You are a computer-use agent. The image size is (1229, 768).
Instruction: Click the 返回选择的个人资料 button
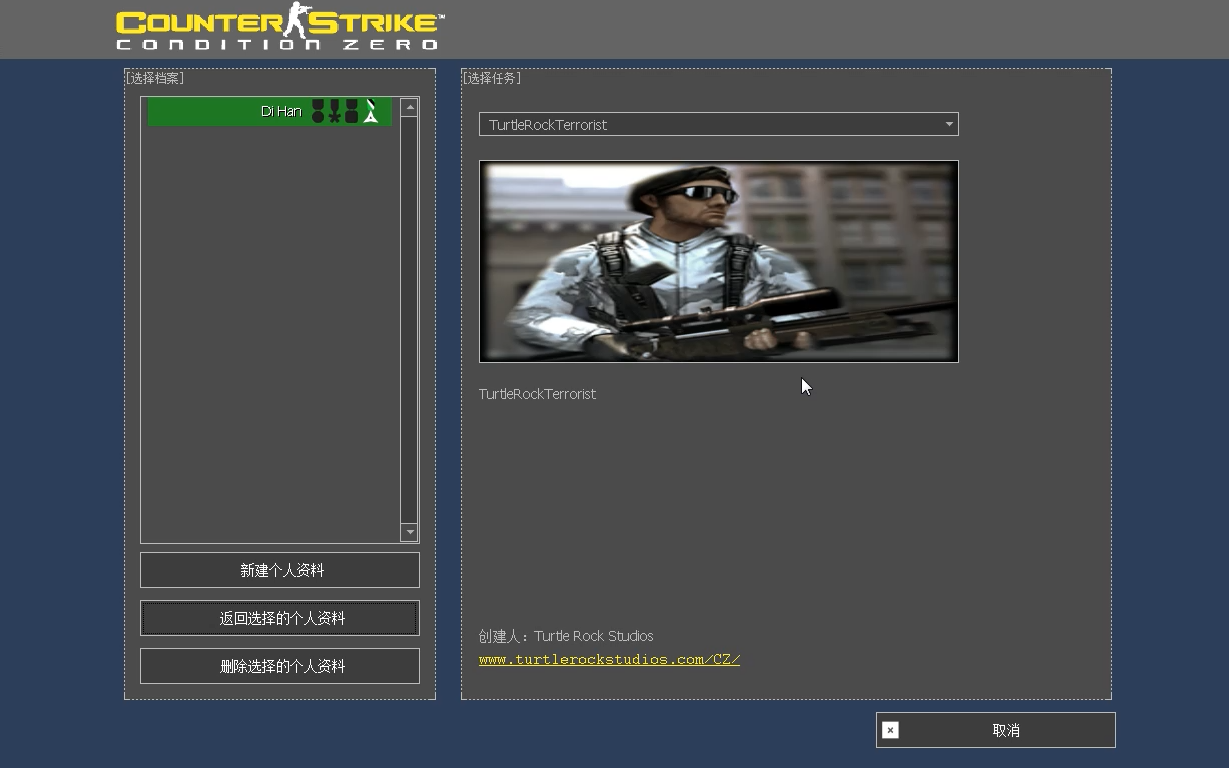pos(279,617)
